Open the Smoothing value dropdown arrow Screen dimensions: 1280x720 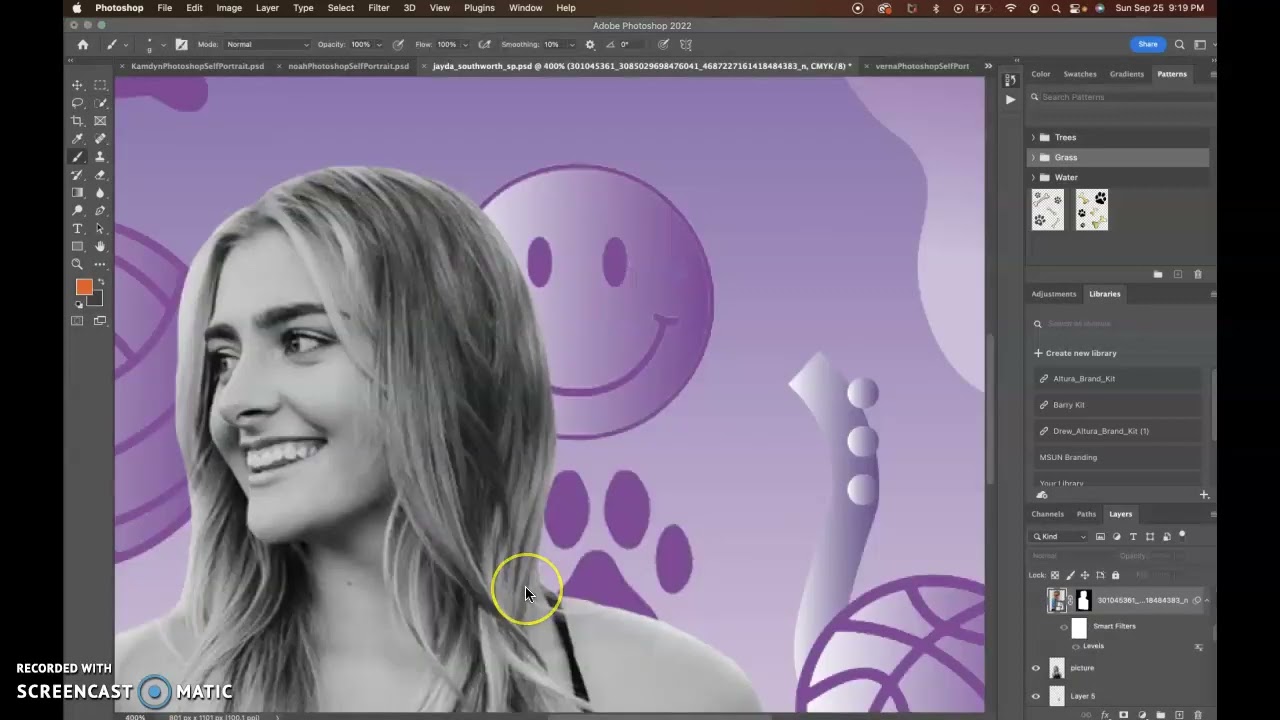pyautogui.click(x=571, y=44)
